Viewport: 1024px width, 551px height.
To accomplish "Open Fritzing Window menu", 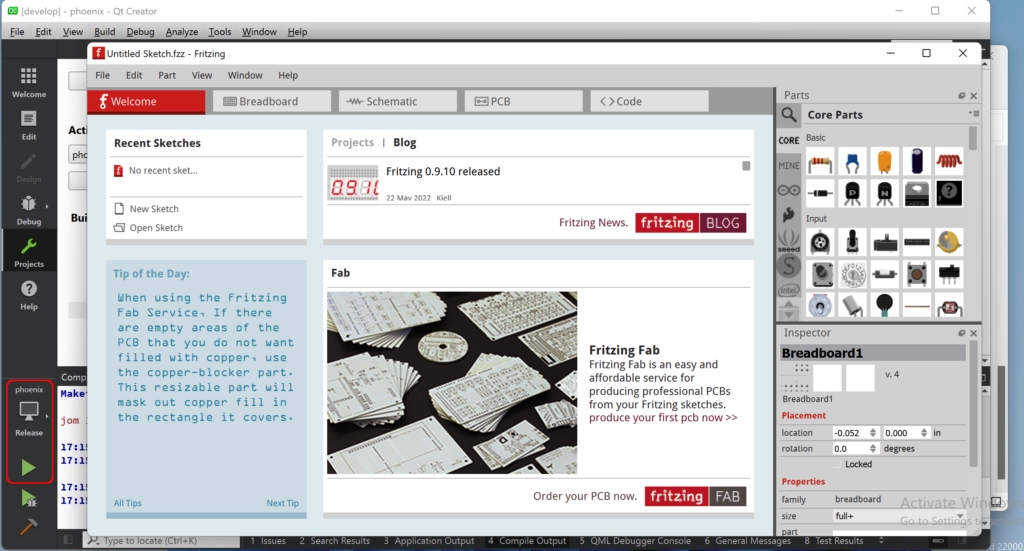I will [x=245, y=75].
